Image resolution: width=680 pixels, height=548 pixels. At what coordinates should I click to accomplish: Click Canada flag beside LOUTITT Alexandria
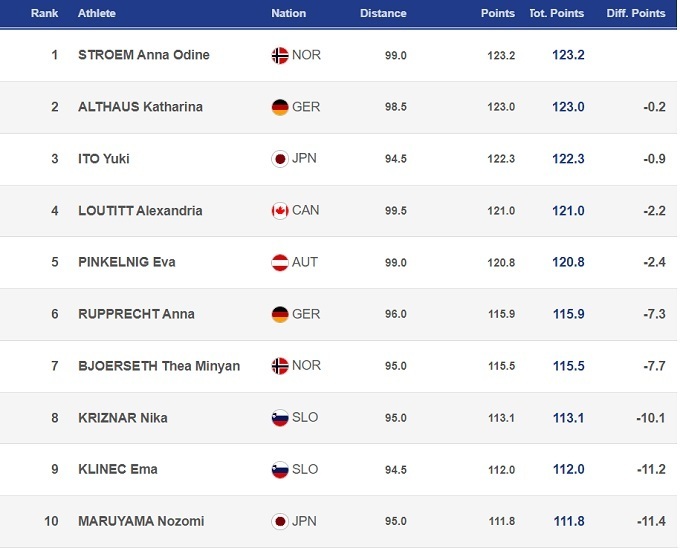(x=280, y=211)
